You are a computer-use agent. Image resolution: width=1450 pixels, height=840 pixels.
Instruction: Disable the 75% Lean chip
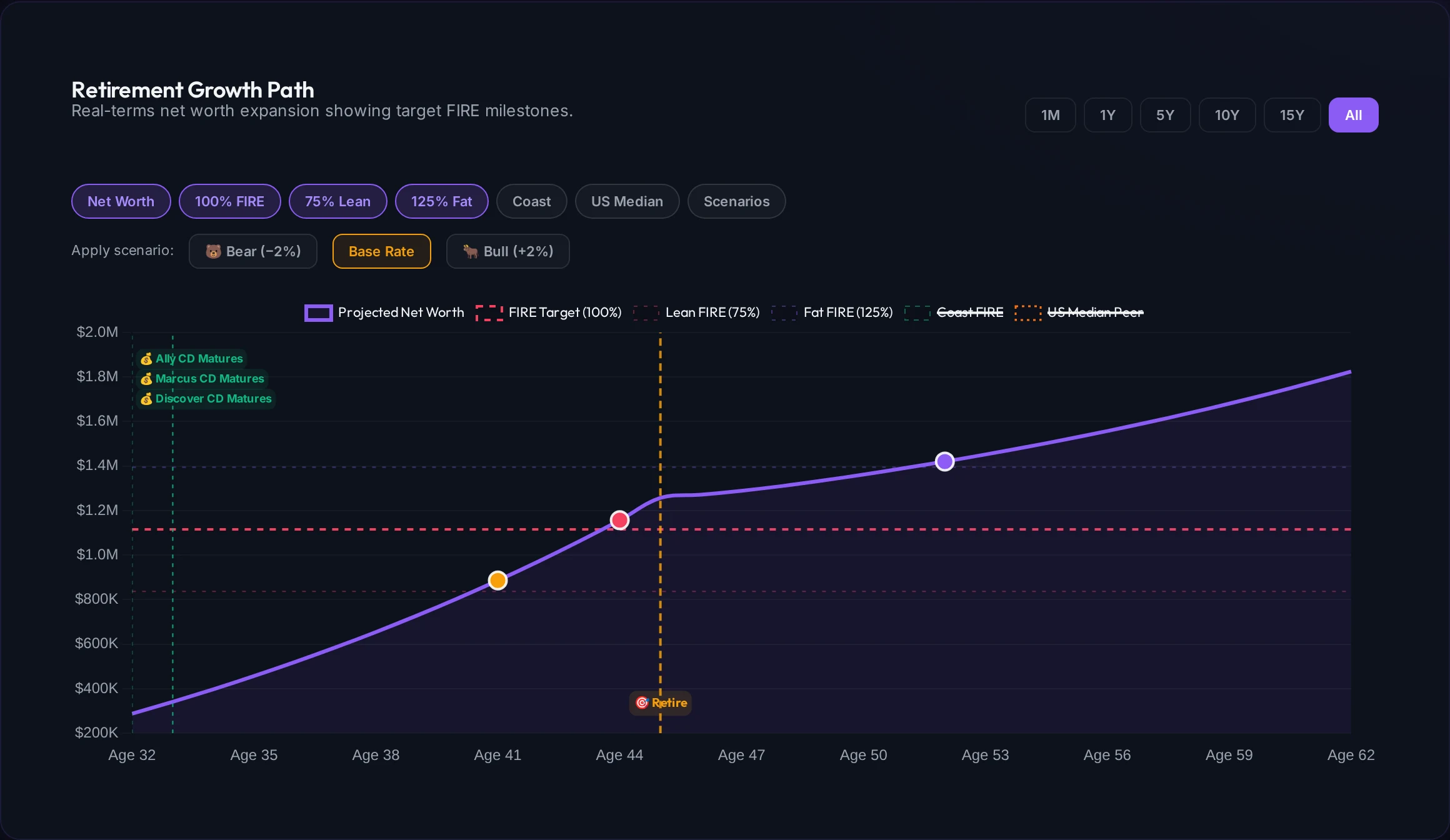(337, 201)
